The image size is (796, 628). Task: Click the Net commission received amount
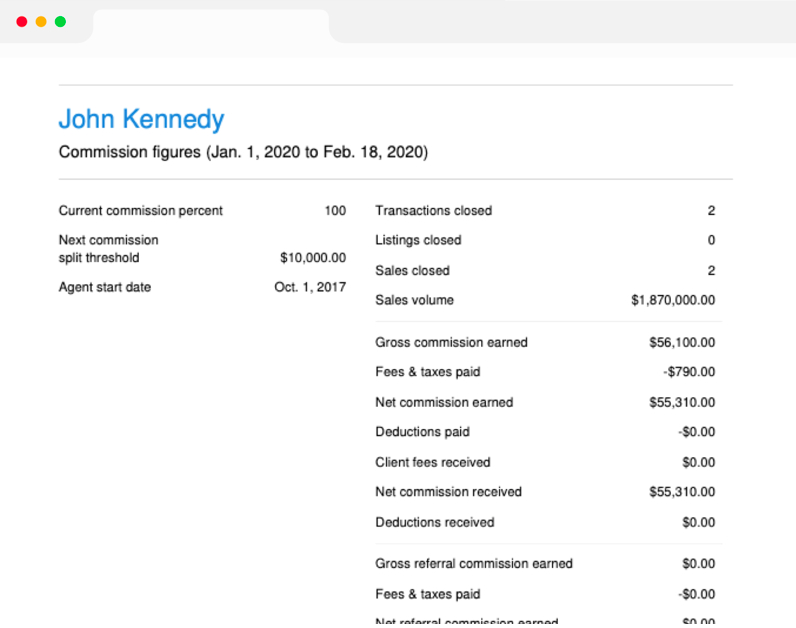[682, 492]
